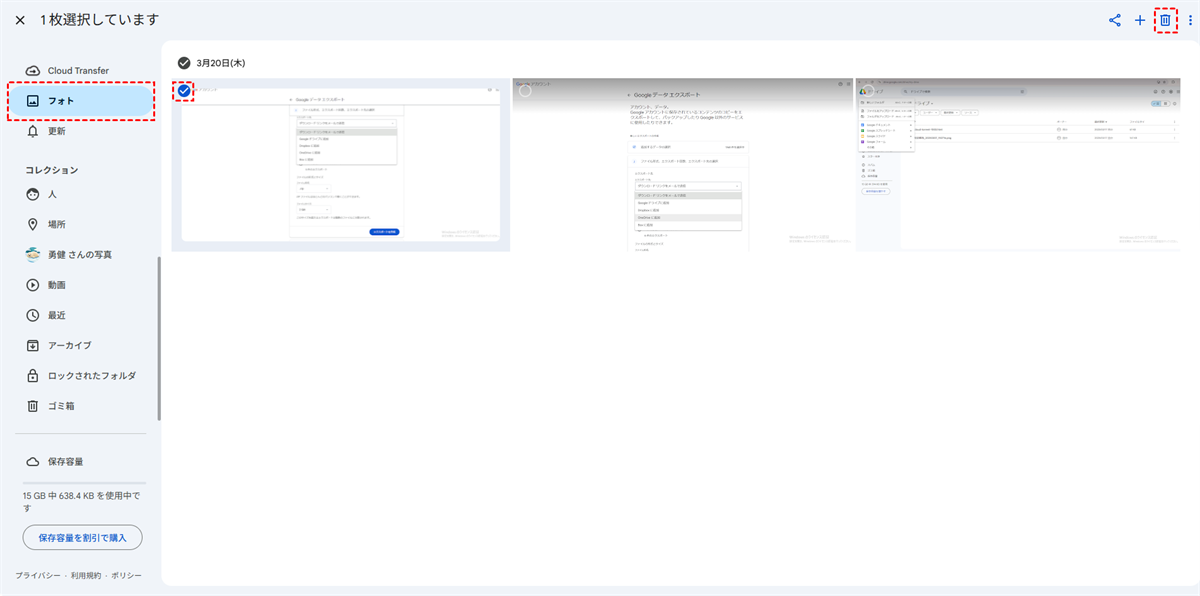Click the share icon in top bar
1200x596 pixels.
[x=1115, y=20]
